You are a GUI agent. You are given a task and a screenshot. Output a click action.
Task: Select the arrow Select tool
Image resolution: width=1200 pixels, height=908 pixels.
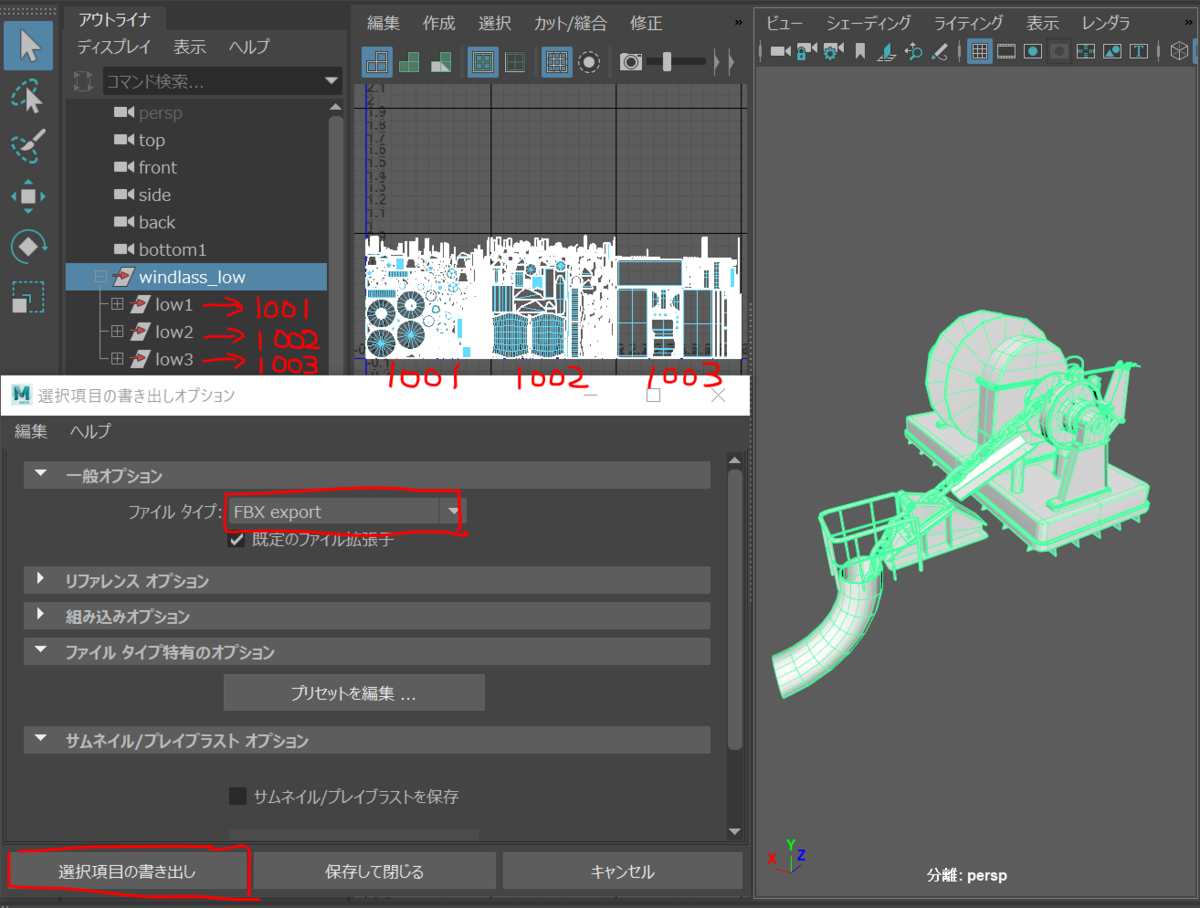pyautogui.click(x=28, y=45)
